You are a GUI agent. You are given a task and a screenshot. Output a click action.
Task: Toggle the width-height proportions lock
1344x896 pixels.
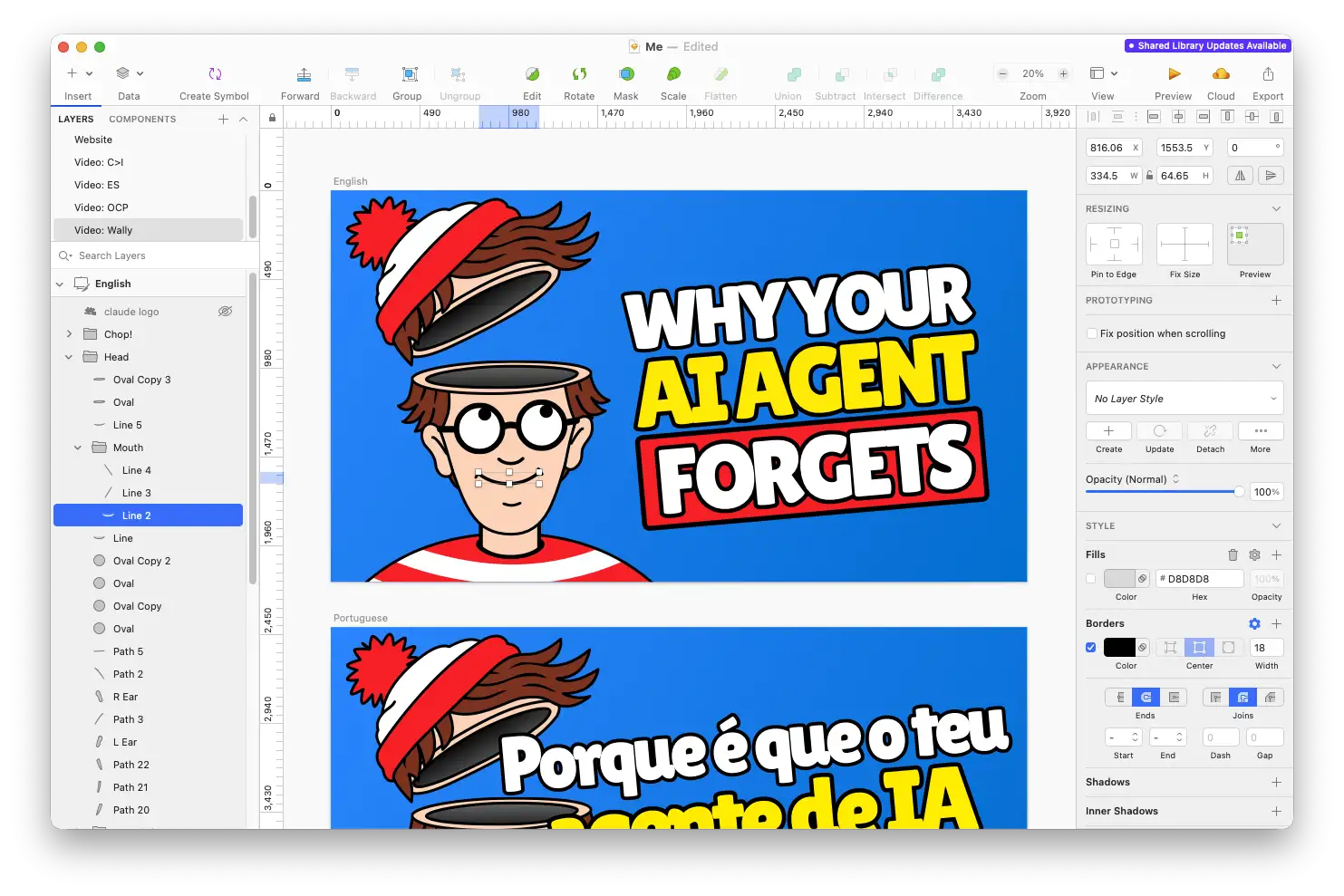tap(1149, 176)
